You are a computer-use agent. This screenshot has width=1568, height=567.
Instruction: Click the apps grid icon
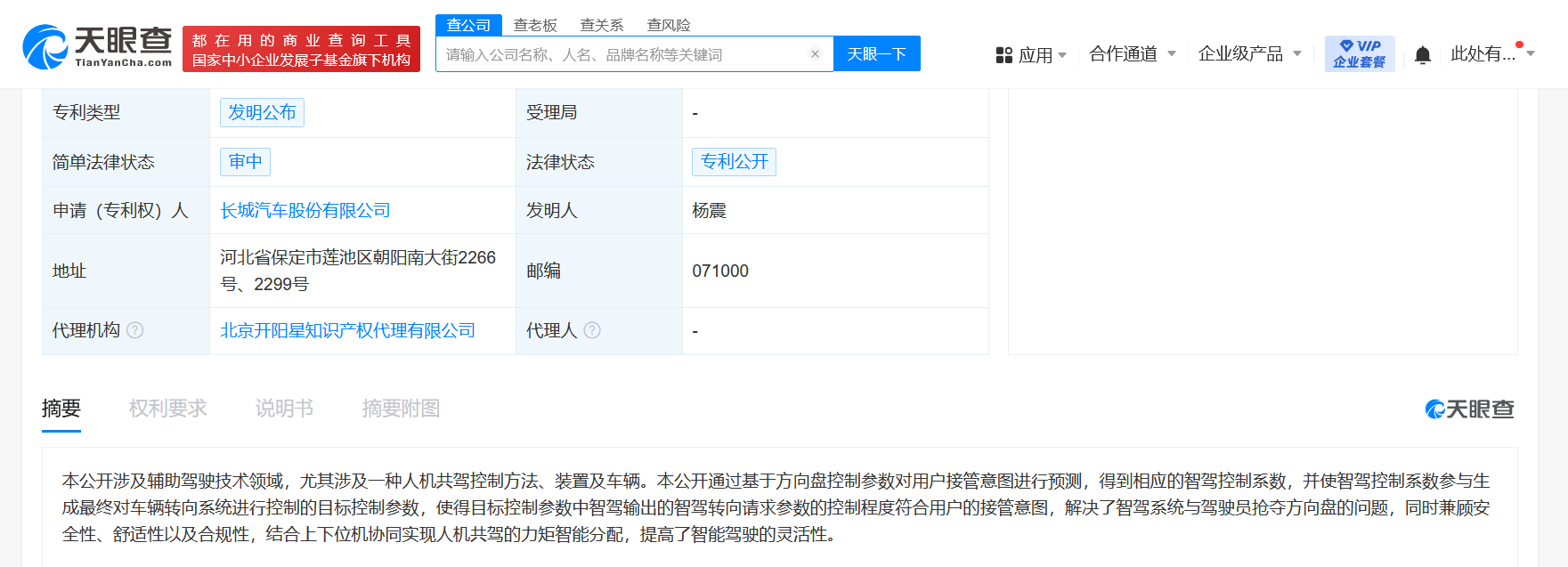1003,55
